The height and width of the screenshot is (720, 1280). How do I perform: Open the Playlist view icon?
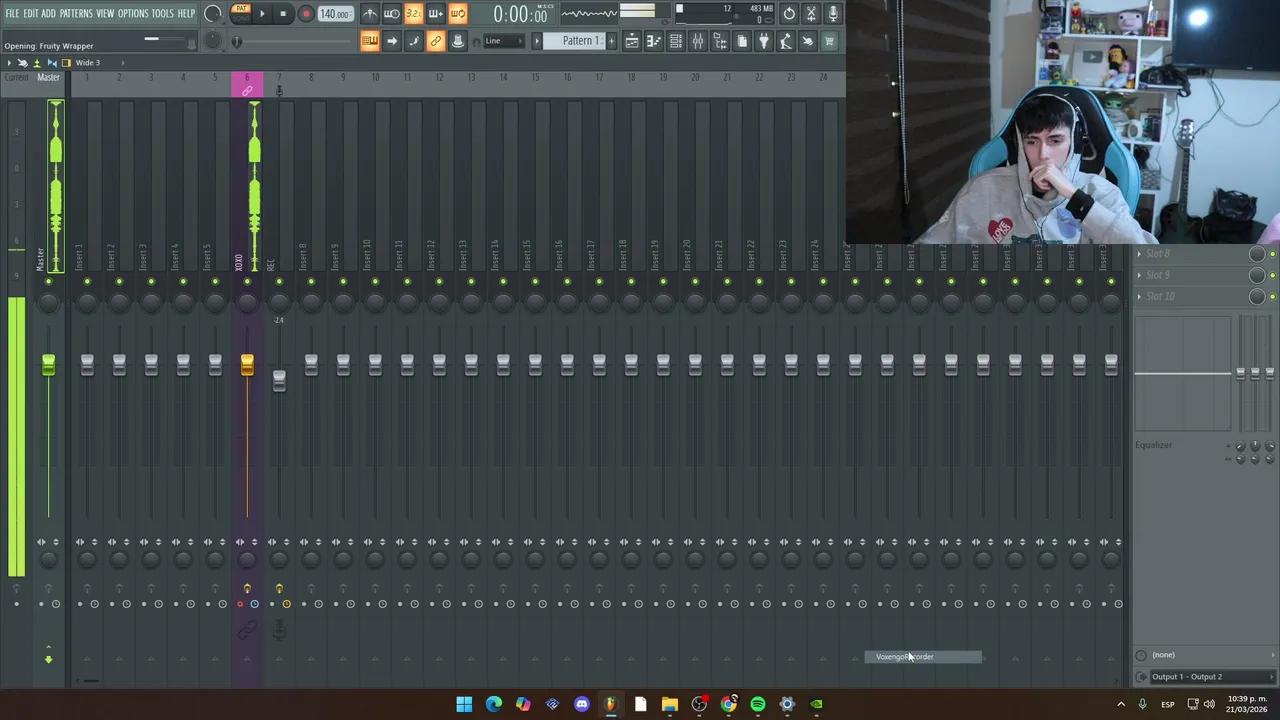click(x=632, y=41)
